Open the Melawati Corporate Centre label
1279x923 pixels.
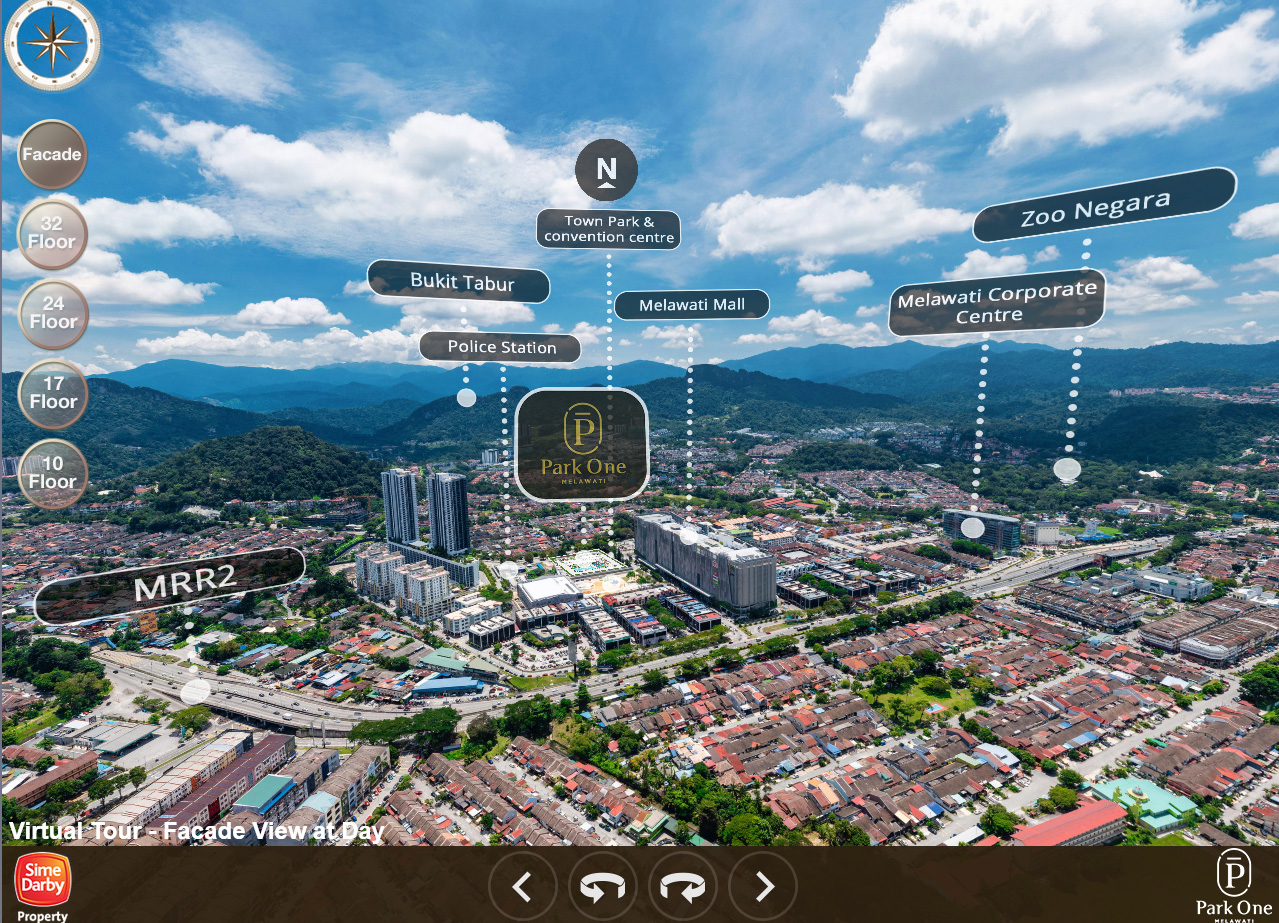pos(997,303)
